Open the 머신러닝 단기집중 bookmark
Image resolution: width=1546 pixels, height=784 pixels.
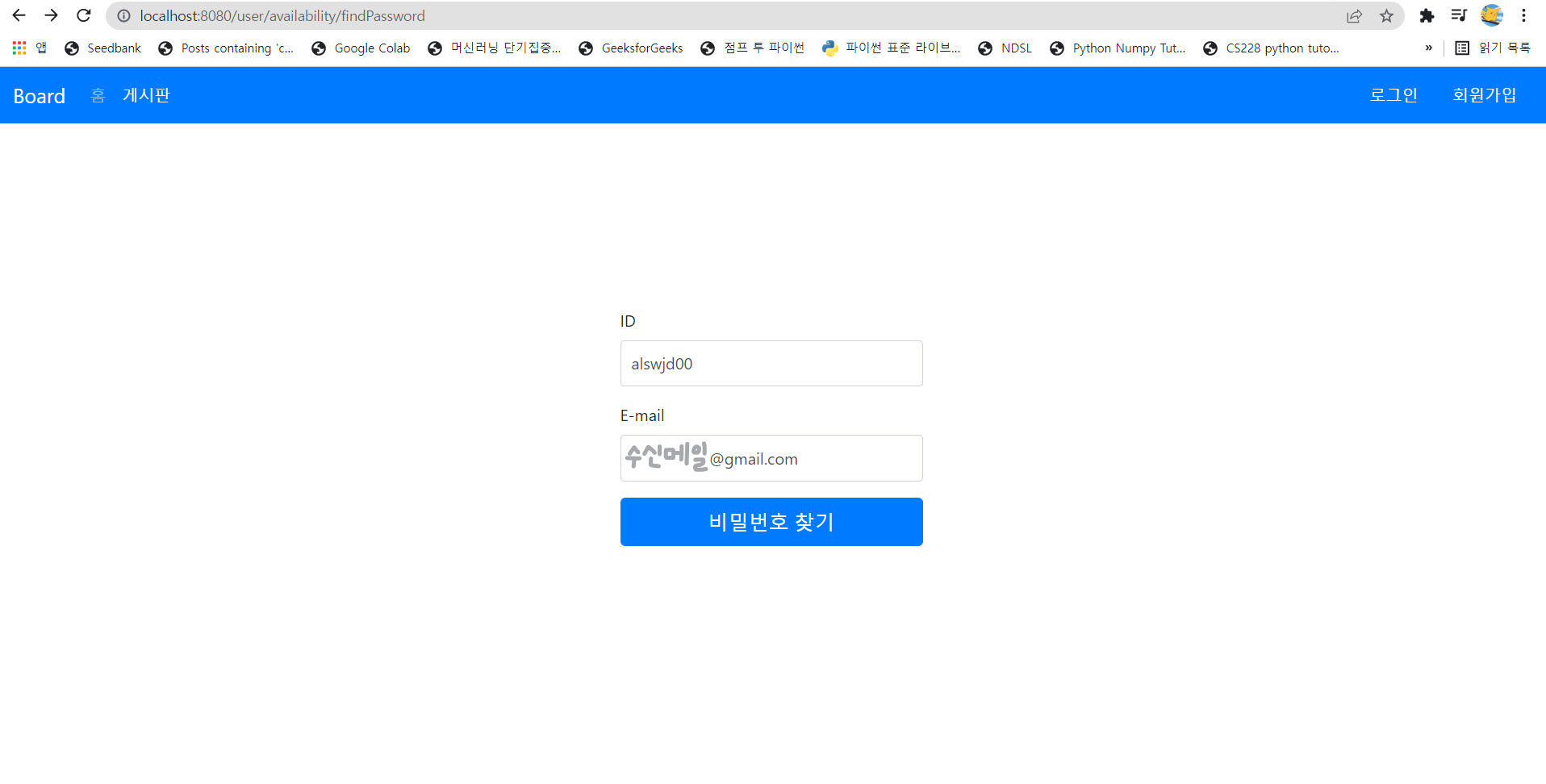(x=494, y=48)
